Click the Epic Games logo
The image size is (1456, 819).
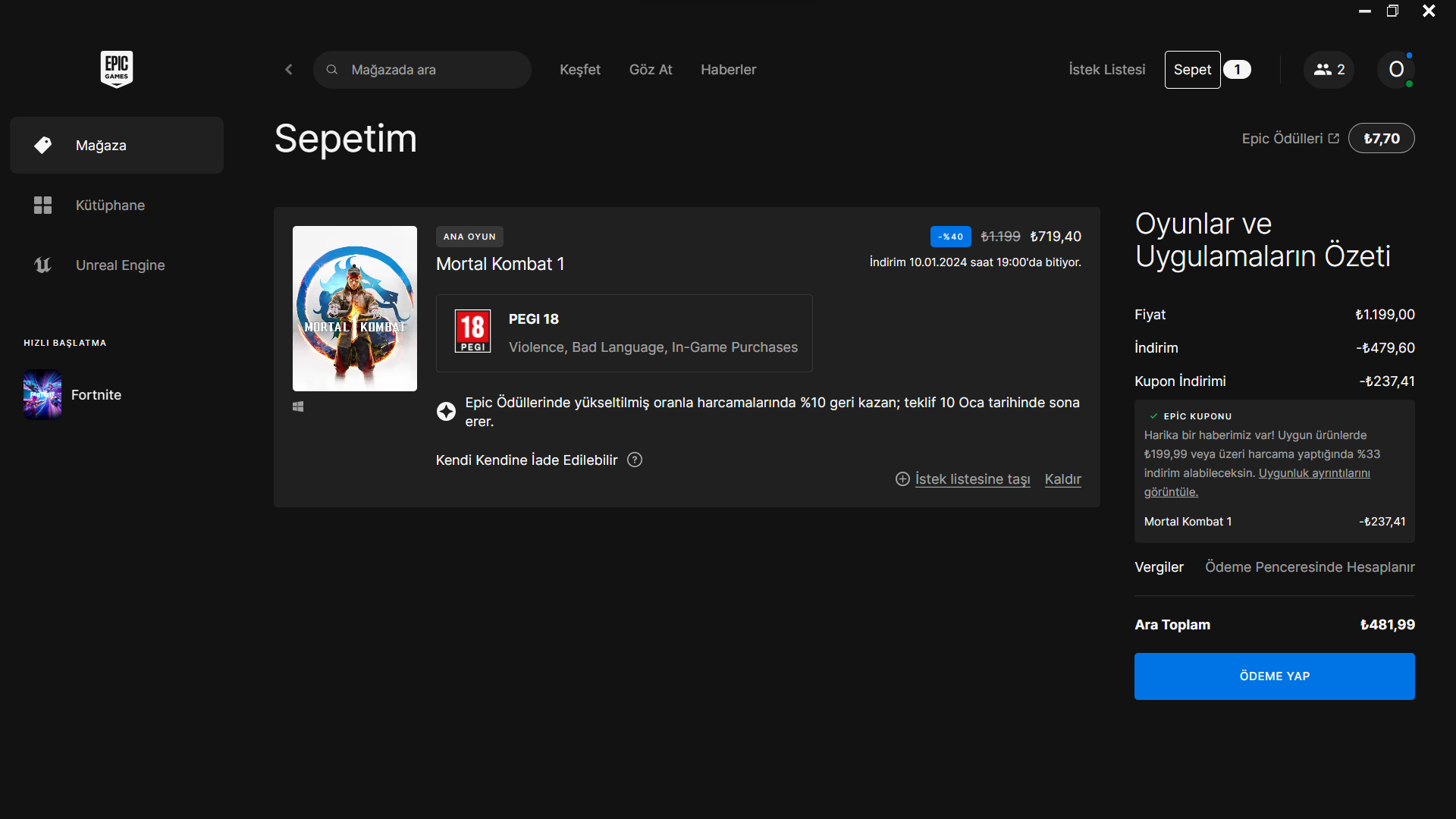[x=117, y=69]
